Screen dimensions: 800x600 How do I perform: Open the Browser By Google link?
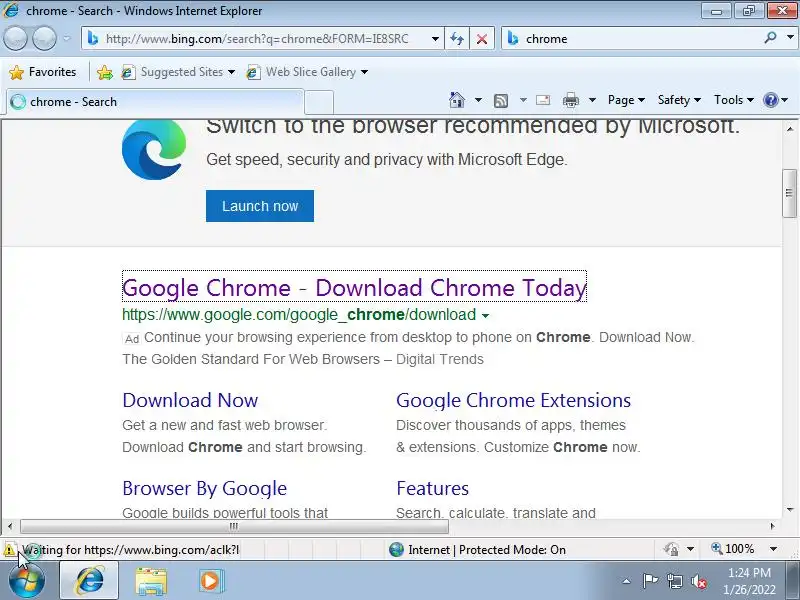[205, 489]
